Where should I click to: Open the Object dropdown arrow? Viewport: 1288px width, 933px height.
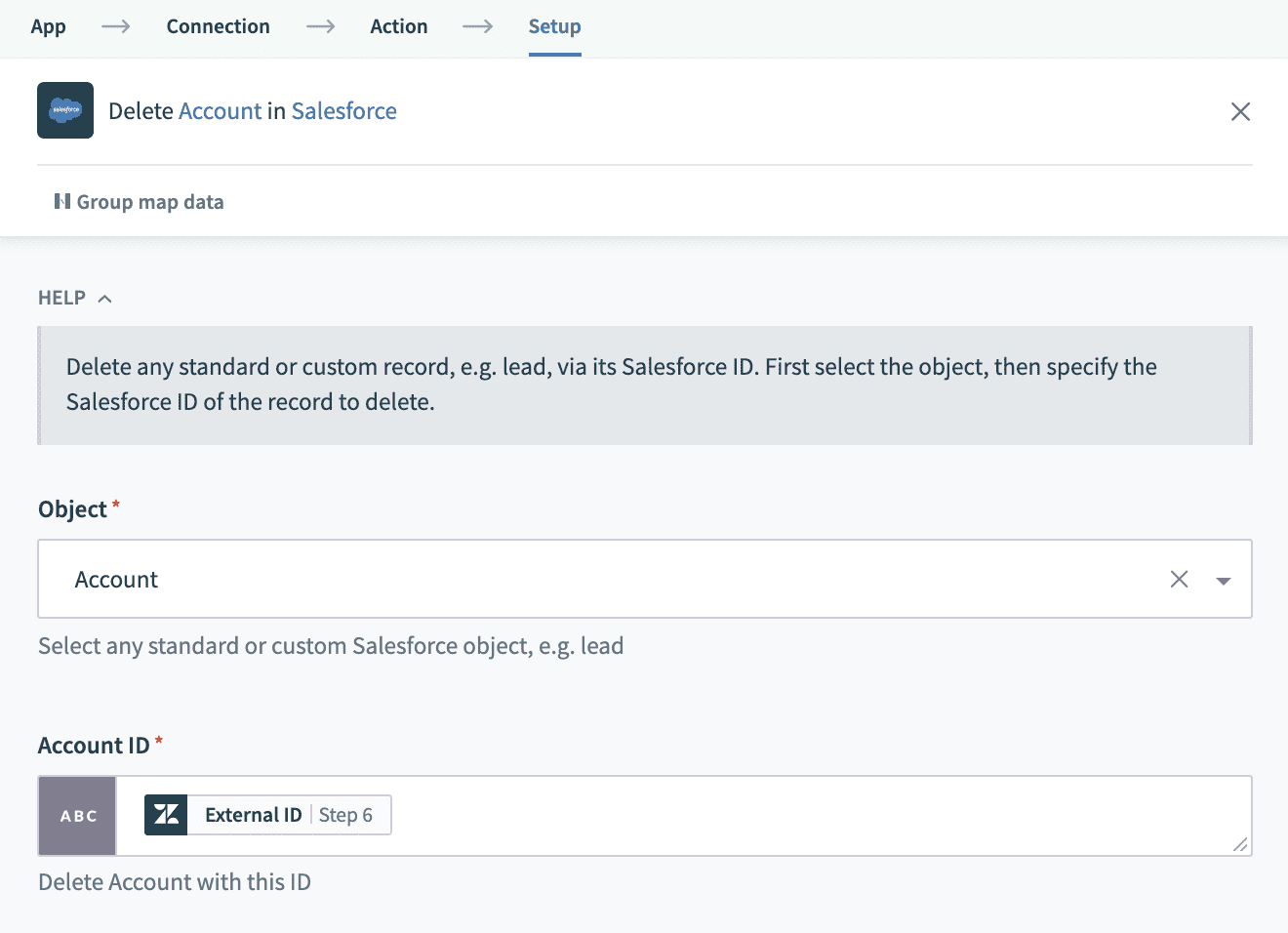point(1223,581)
